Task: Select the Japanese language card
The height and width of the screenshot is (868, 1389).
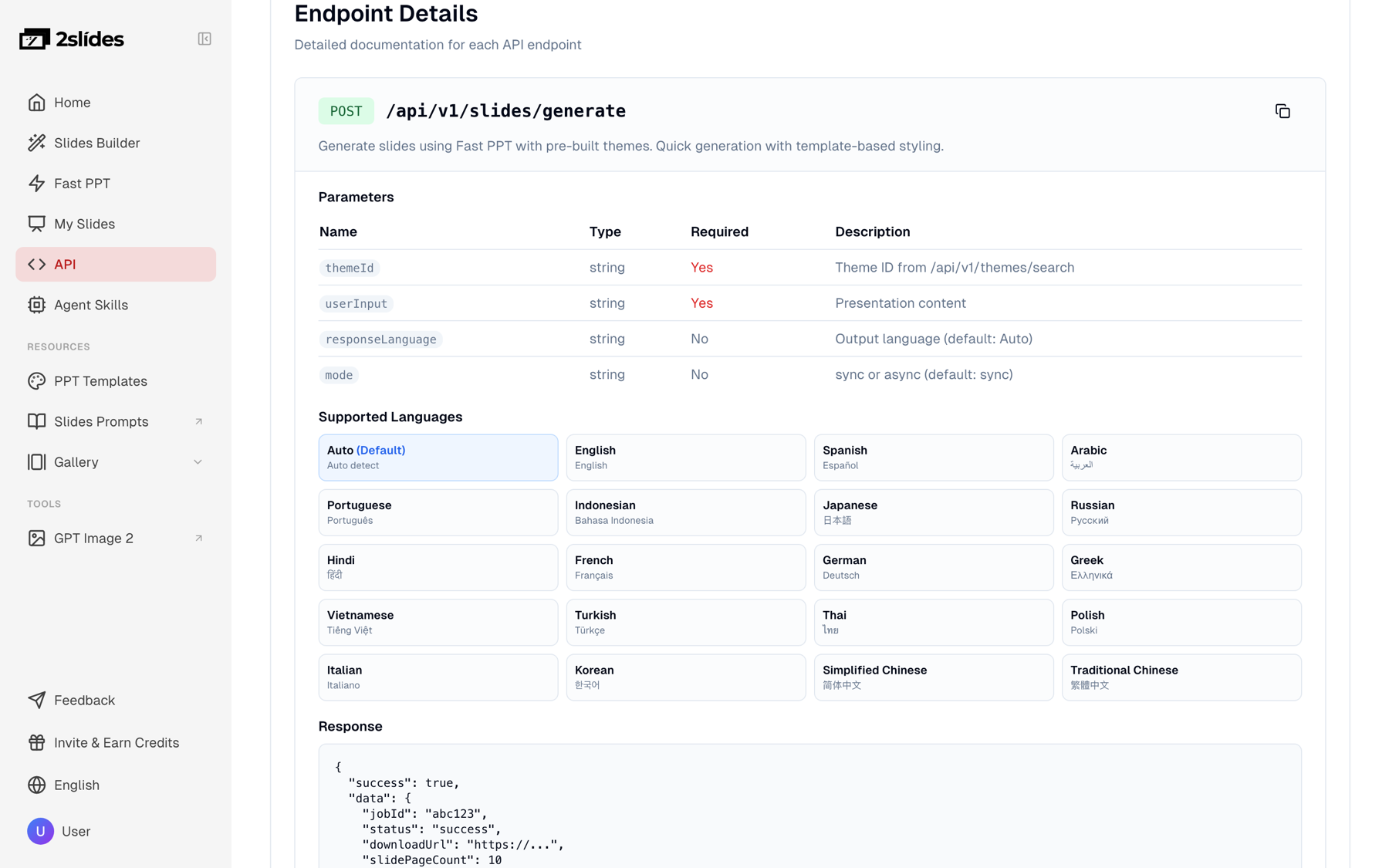Action: (x=934, y=512)
